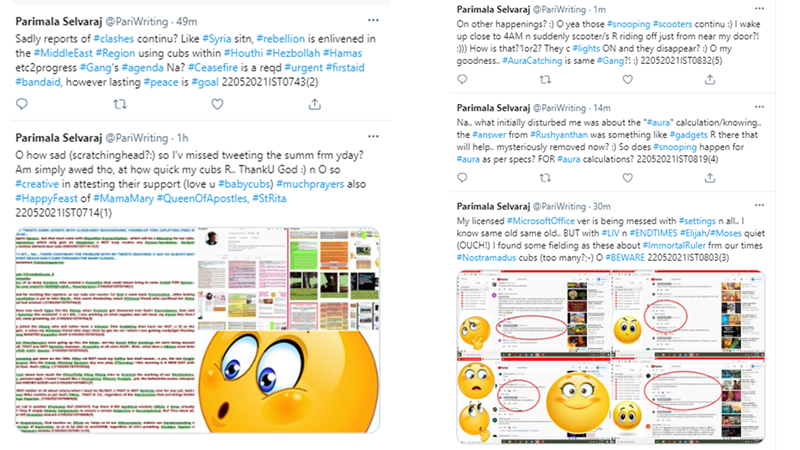
Task: Retweet the tweet about Middle East ceasefire
Action: [x=120, y=104]
